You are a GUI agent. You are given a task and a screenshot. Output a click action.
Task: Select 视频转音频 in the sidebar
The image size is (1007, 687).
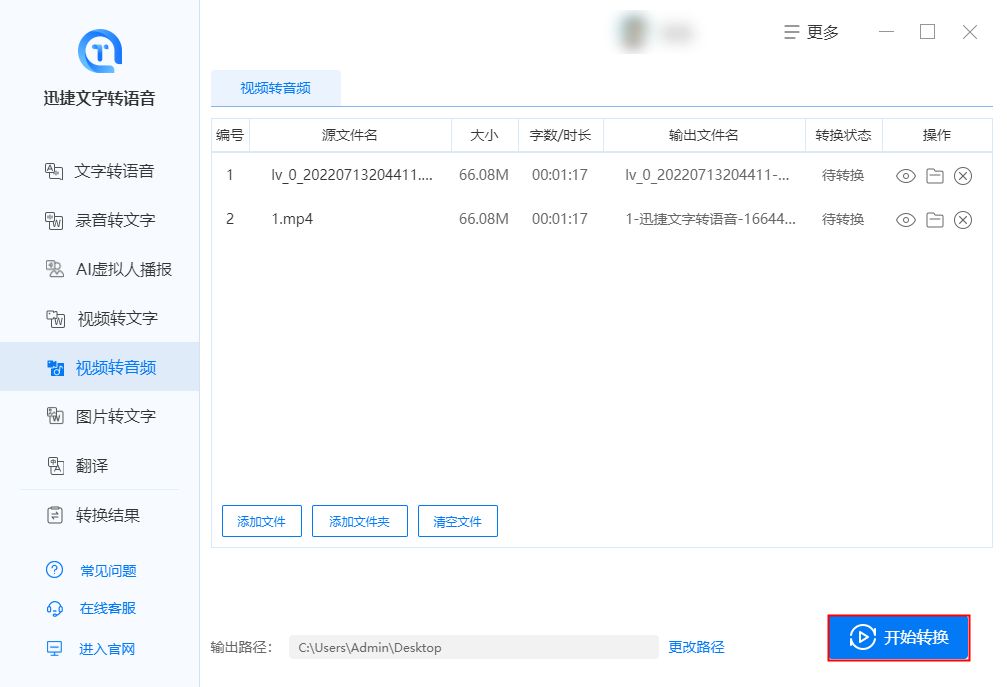(100, 367)
